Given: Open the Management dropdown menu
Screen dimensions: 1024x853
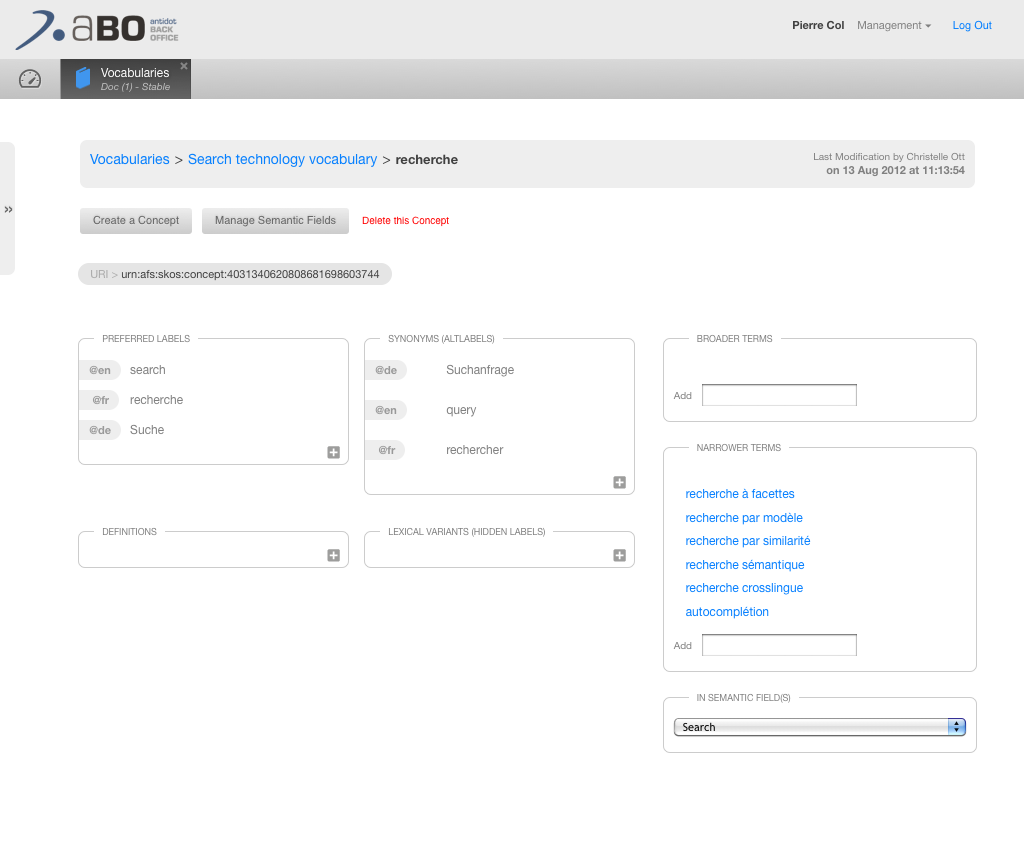Looking at the screenshot, I should click(x=893, y=26).
